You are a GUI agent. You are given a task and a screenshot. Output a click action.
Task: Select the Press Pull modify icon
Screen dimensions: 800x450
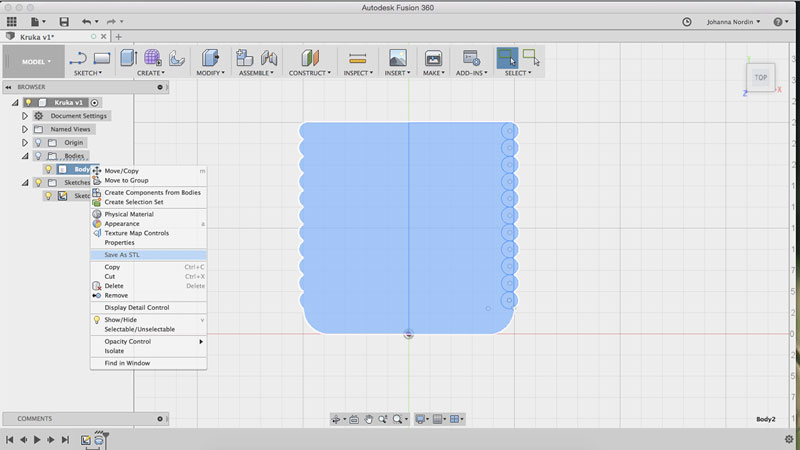(210, 58)
